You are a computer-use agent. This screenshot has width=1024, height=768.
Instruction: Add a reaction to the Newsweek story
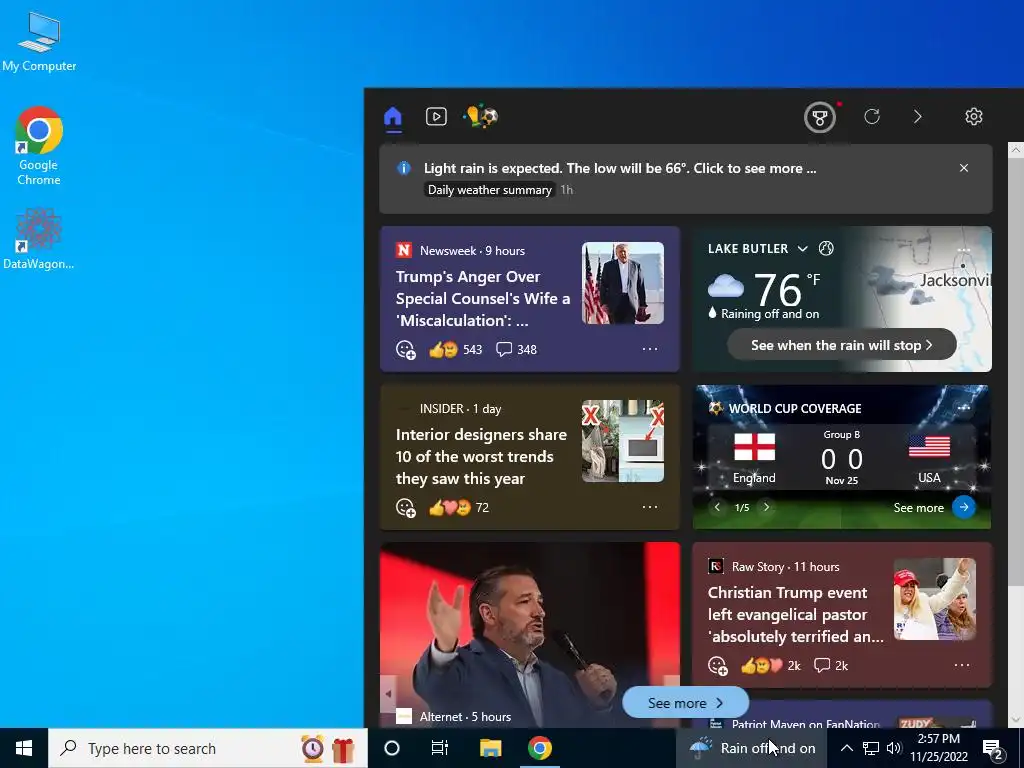(406, 349)
